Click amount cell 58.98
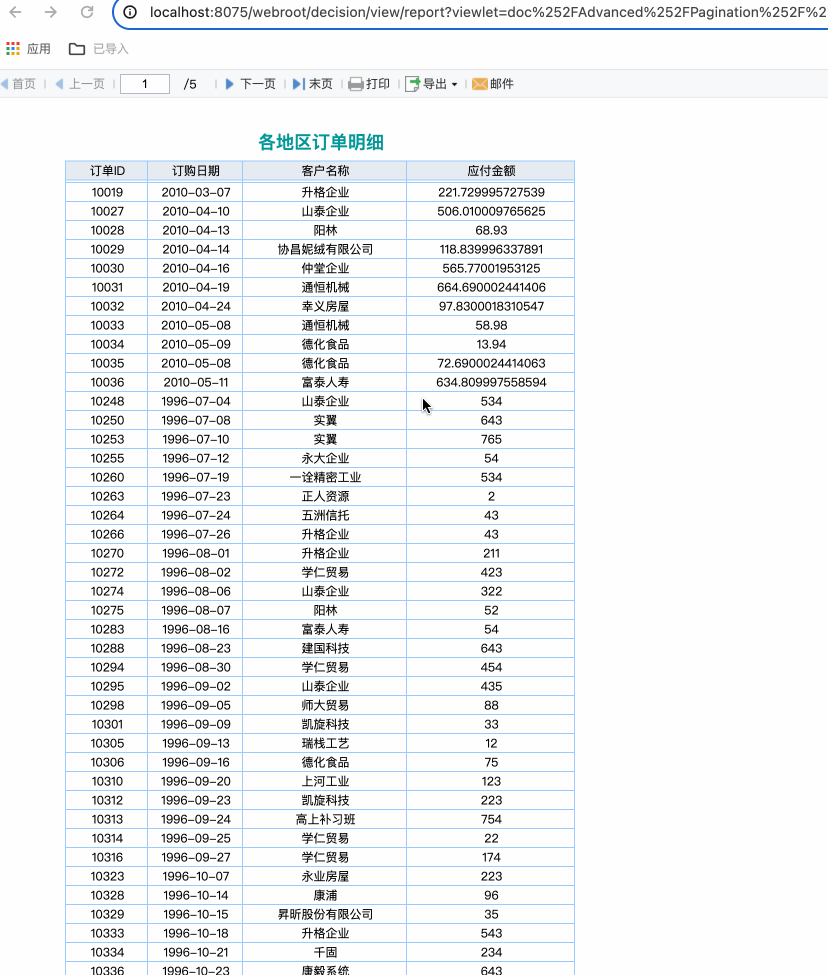The height and width of the screenshot is (975, 828). coord(490,325)
